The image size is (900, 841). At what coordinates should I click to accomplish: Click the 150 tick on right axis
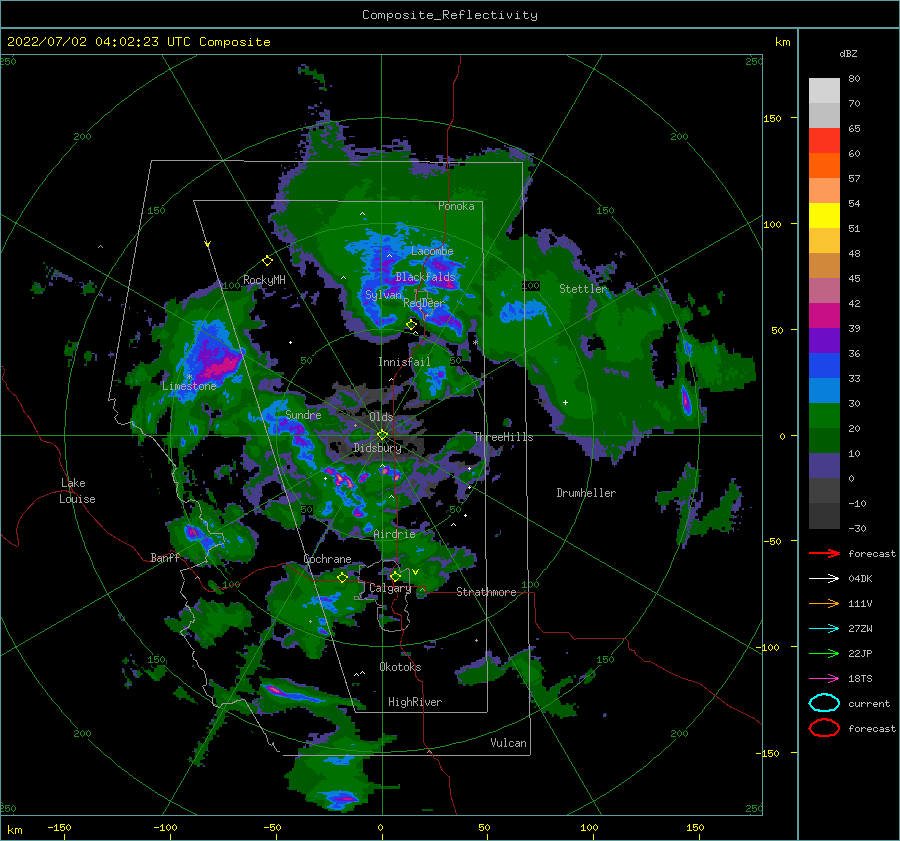coord(772,118)
